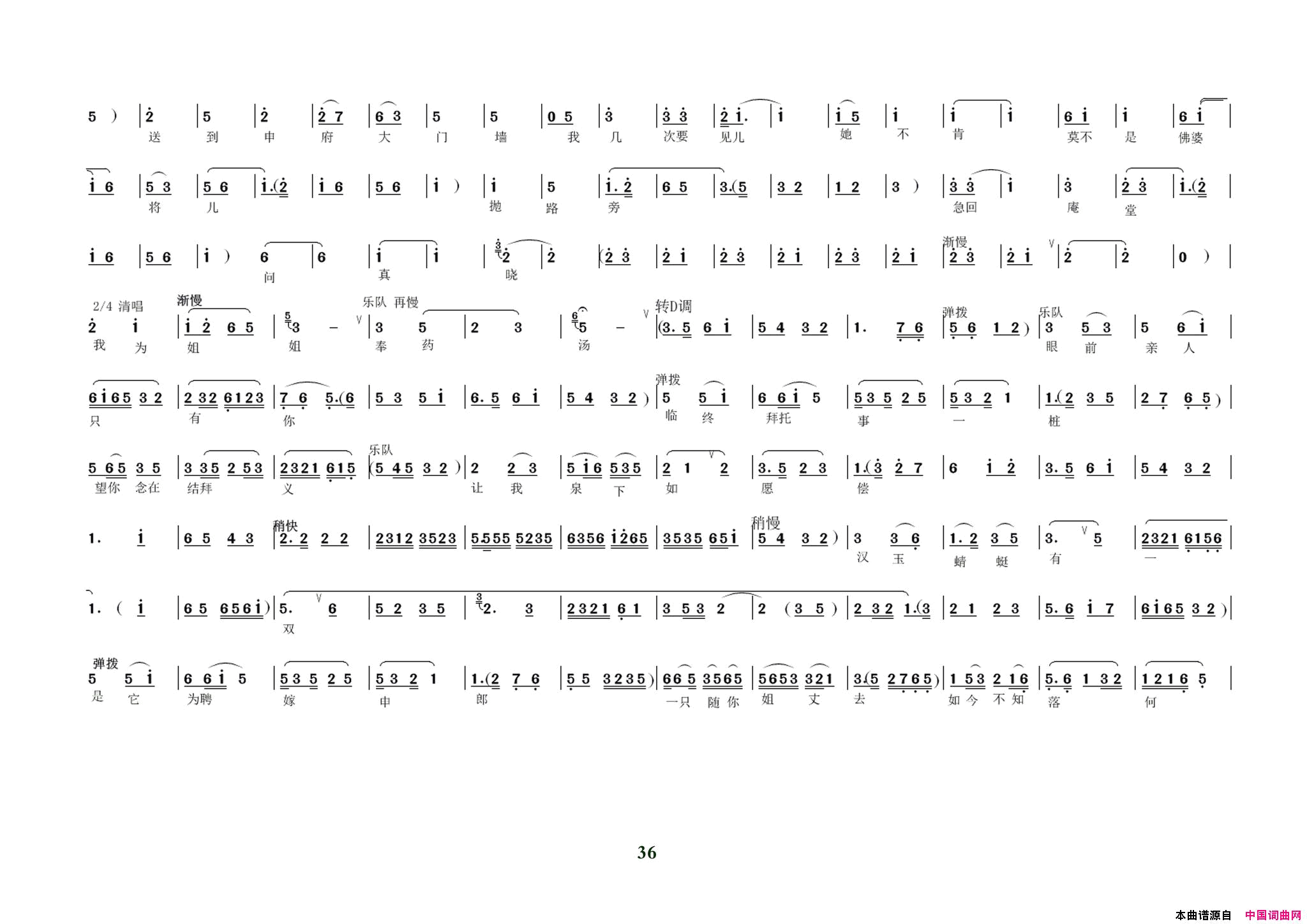Image resolution: width=1307 pixels, height=924 pixels.
Task: Click the 转D调 key change marking
Action: coord(674,306)
